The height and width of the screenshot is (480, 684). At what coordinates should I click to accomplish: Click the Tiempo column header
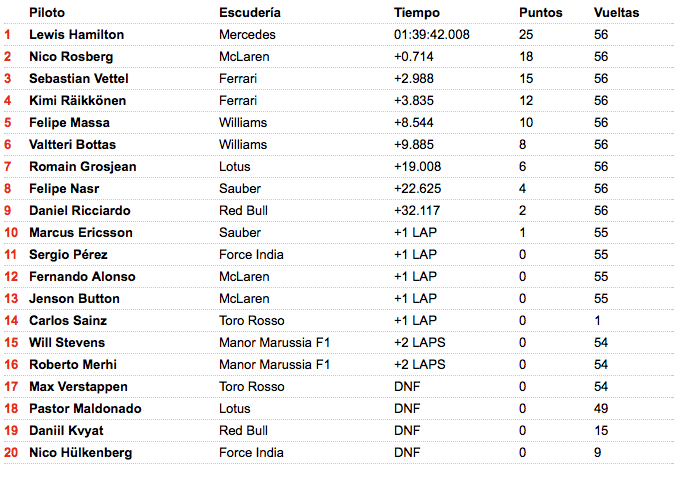[417, 13]
